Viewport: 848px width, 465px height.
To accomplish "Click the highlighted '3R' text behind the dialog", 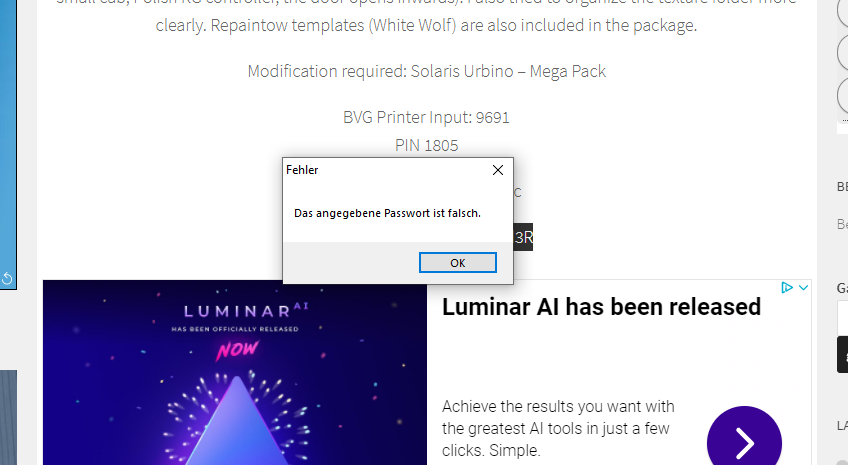I will (523, 237).
